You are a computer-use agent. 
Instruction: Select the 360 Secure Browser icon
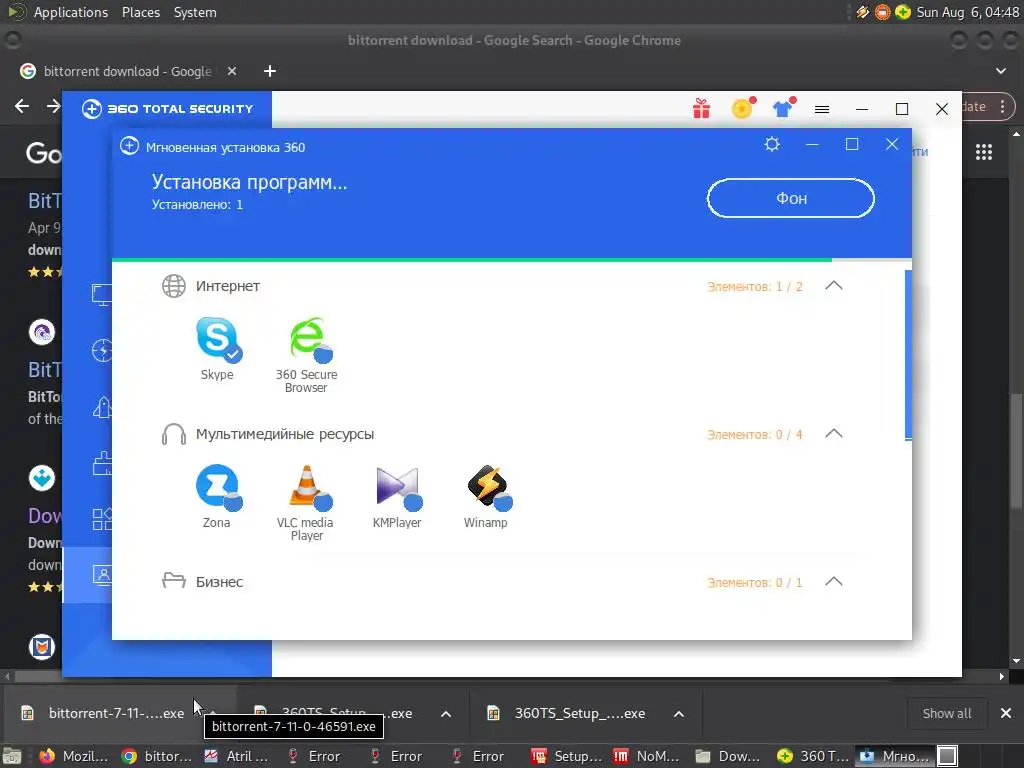coord(309,339)
